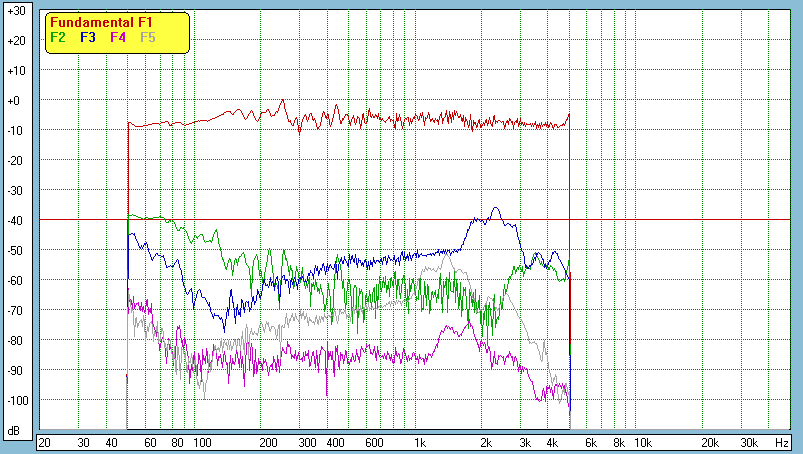803x454 pixels.
Task: Click the 8k frequency axis label
Action: [x=619, y=443]
